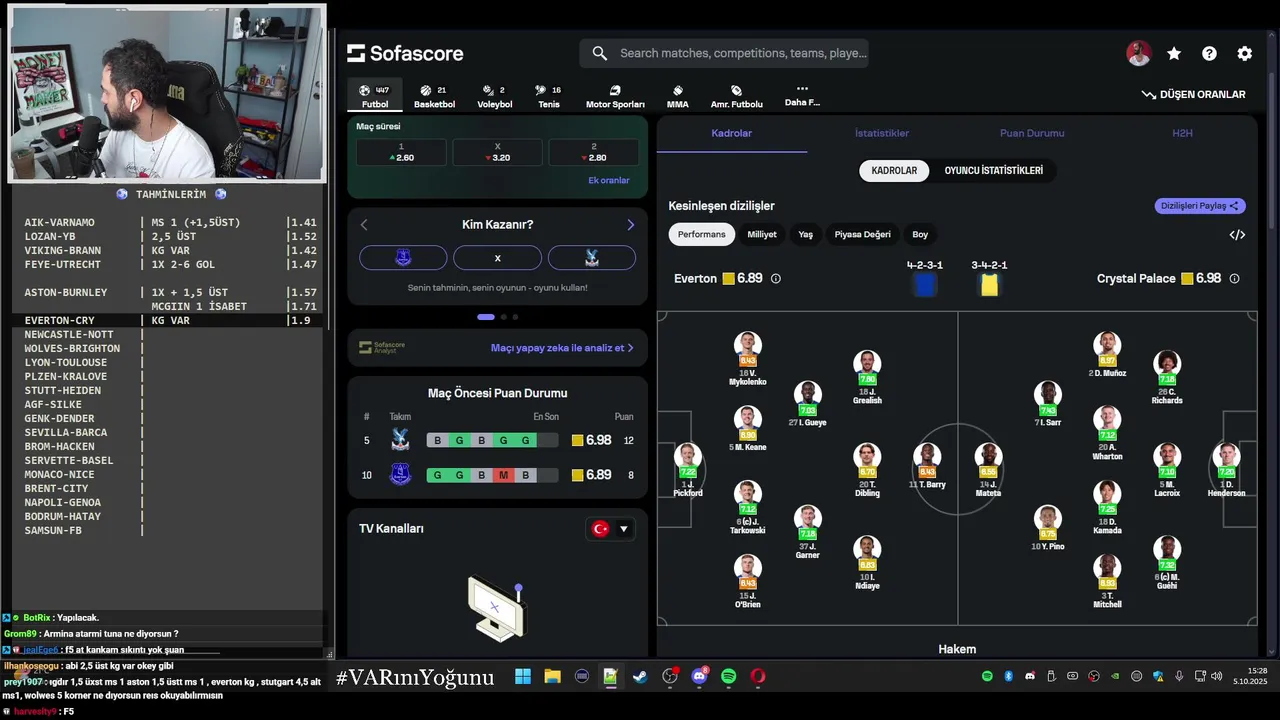
Task: Select the Performans filter chip
Action: tap(702, 235)
